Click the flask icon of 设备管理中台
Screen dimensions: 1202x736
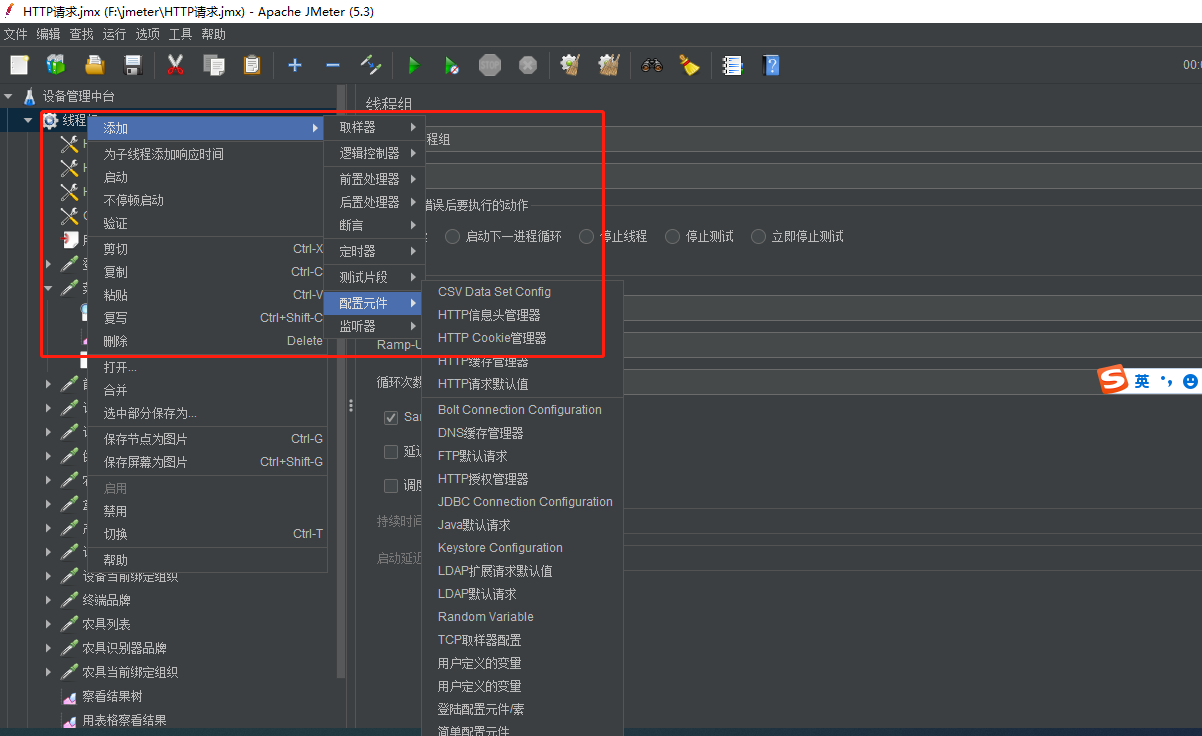click(29, 96)
